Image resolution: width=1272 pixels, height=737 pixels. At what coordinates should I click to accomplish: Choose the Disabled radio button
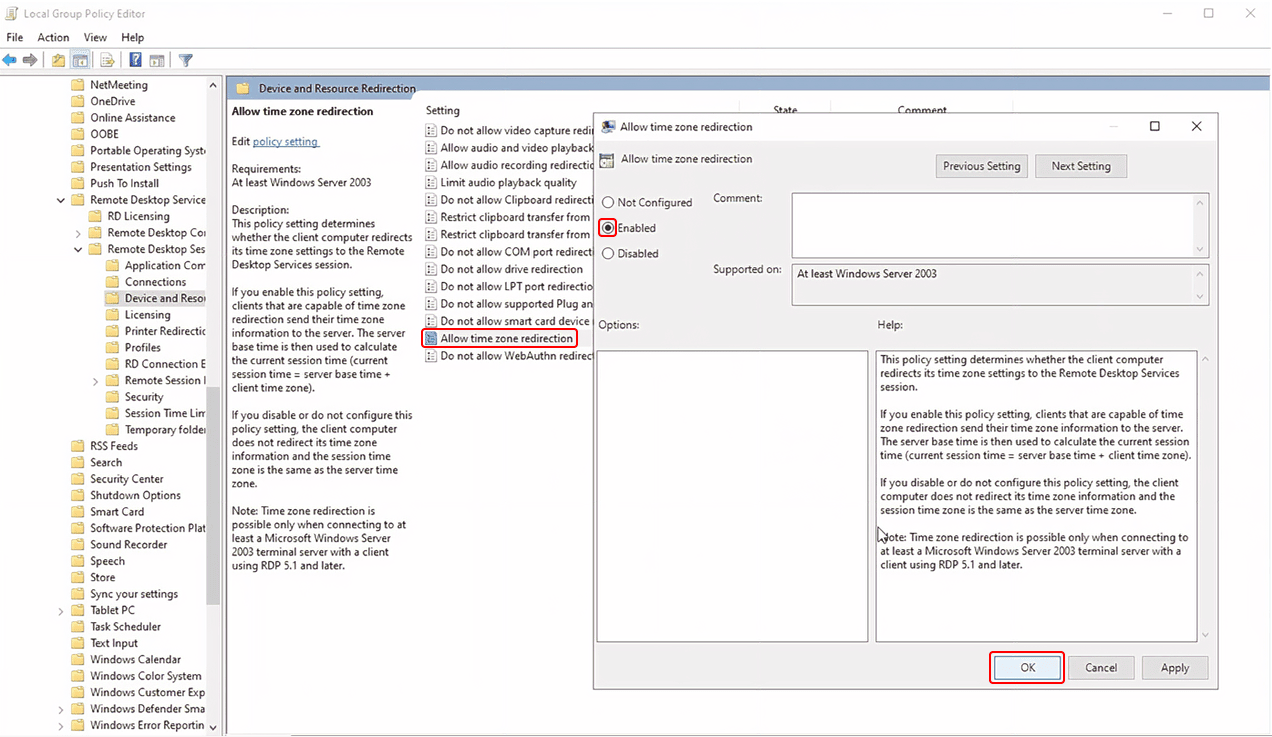pyautogui.click(x=608, y=254)
